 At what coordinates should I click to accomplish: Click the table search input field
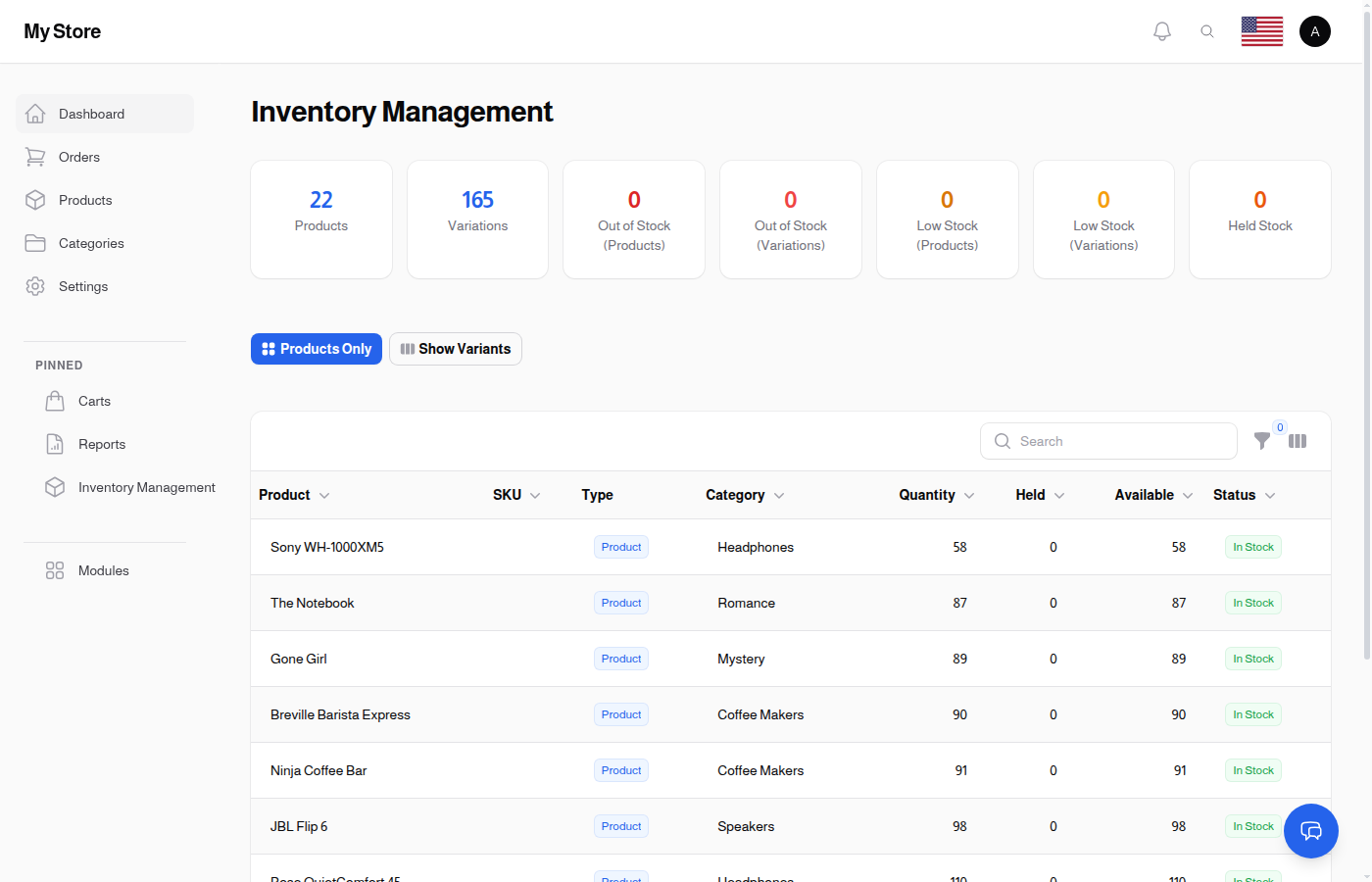1108,441
